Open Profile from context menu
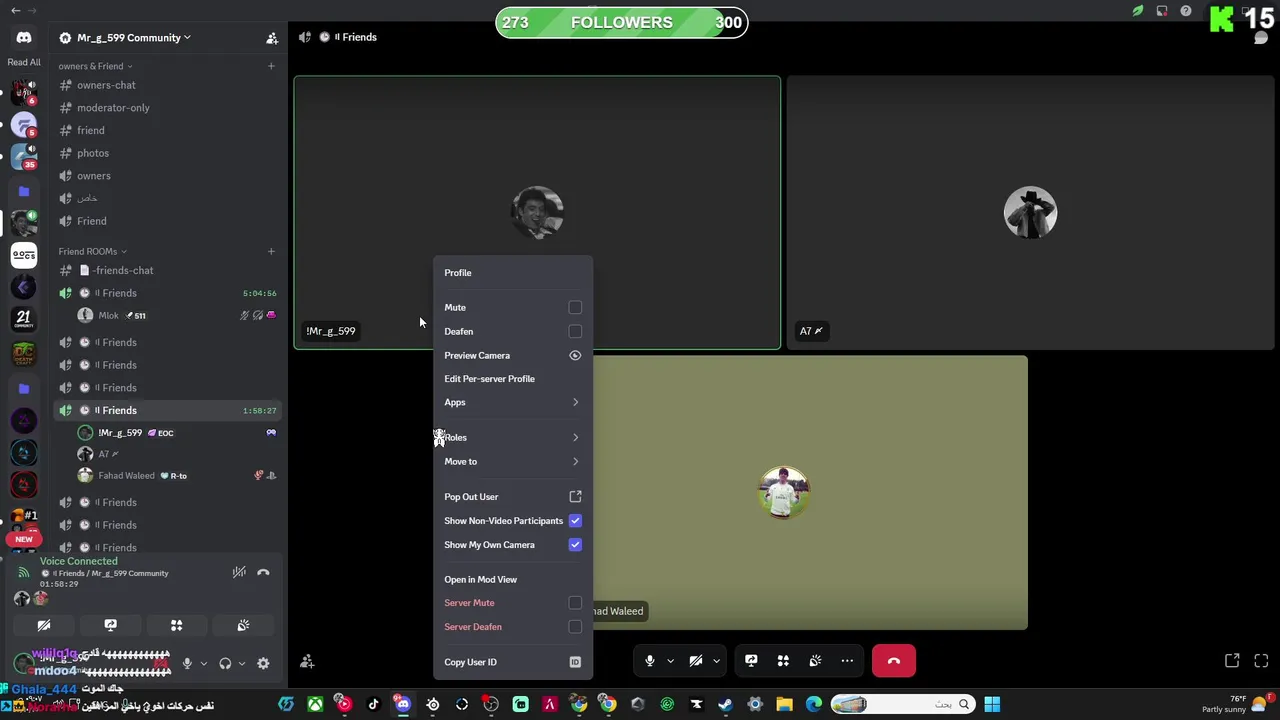Viewport: 1280px width, 720px height. tap(513, 273)
